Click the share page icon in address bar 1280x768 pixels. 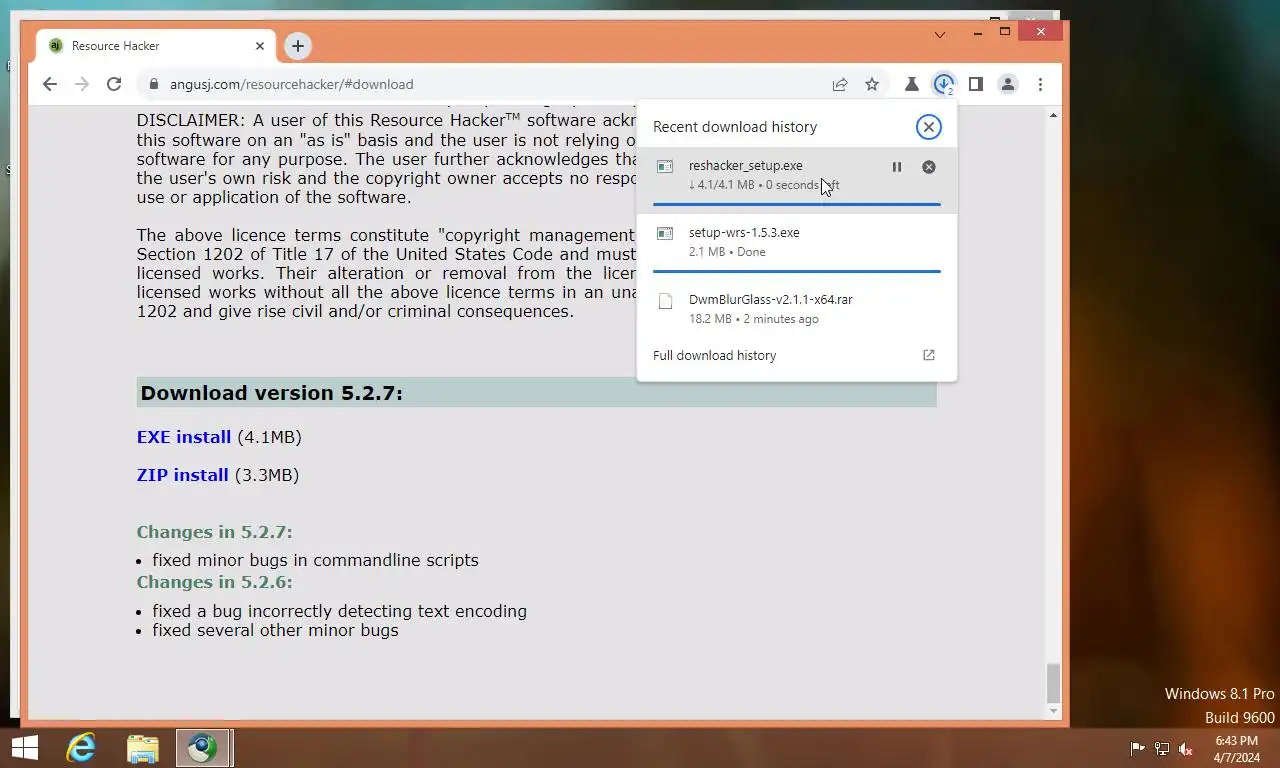840,84
